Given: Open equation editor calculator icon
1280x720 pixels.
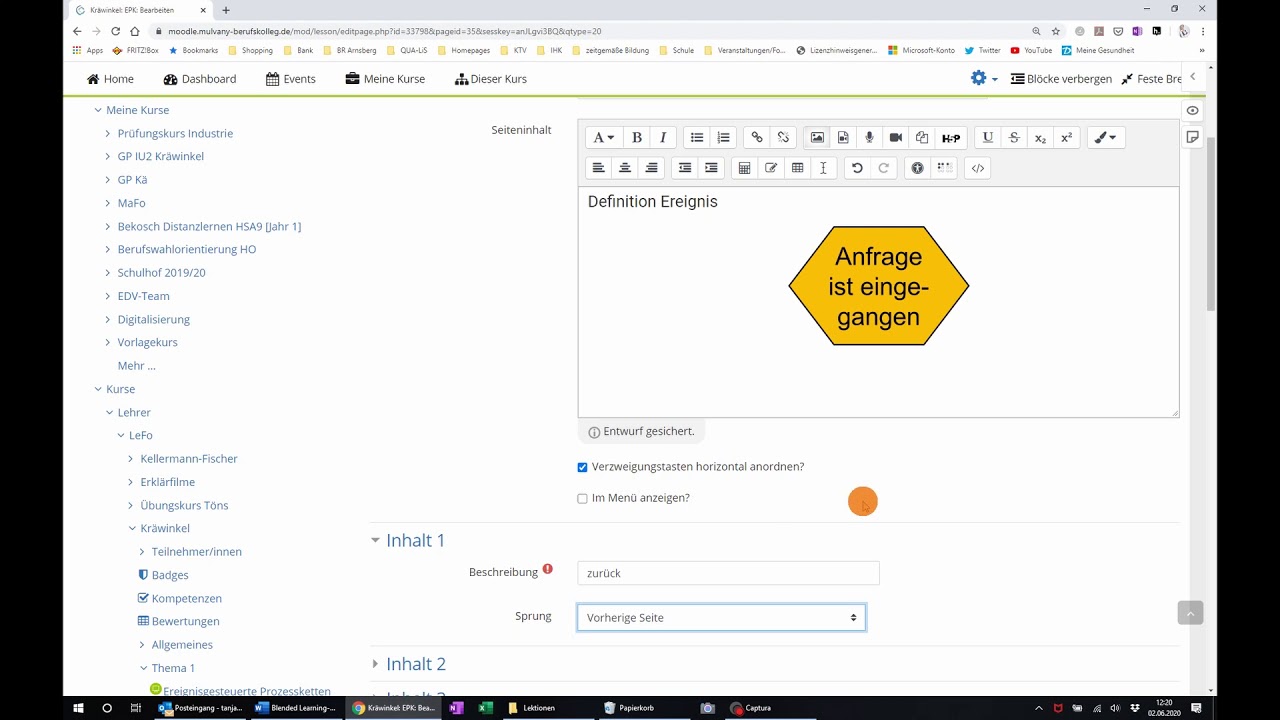Looking at the screenshot, I should (x=744, y=168).
